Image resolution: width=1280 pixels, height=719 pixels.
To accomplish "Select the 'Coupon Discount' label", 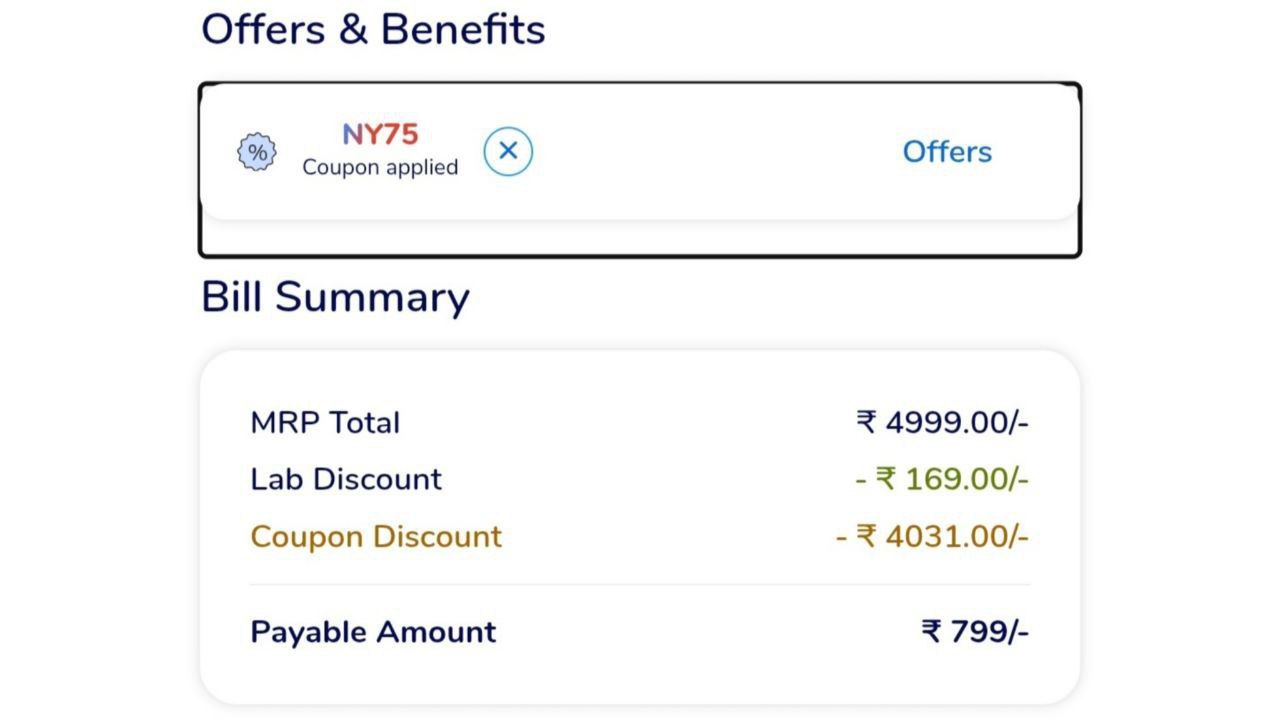I will [376, 536].
